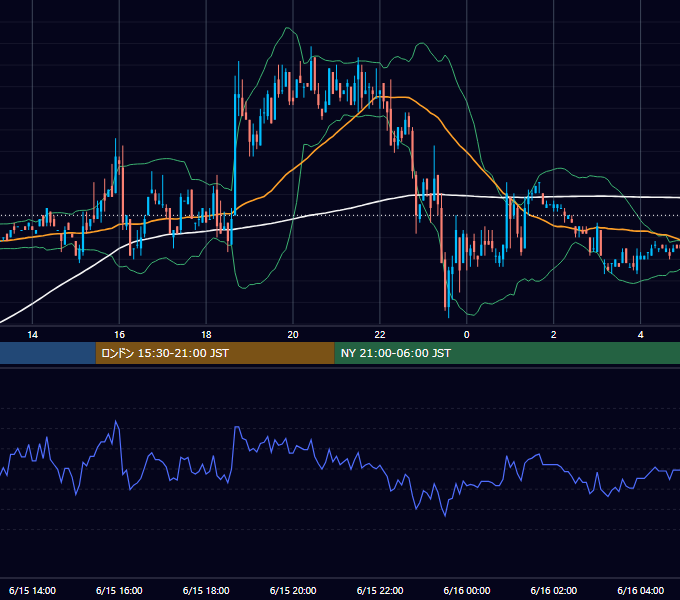The height and width of the screenshot is (600, 680).
Task: Click the NY 21:00-06:00 JST session bar
Action: pos(507,353)
